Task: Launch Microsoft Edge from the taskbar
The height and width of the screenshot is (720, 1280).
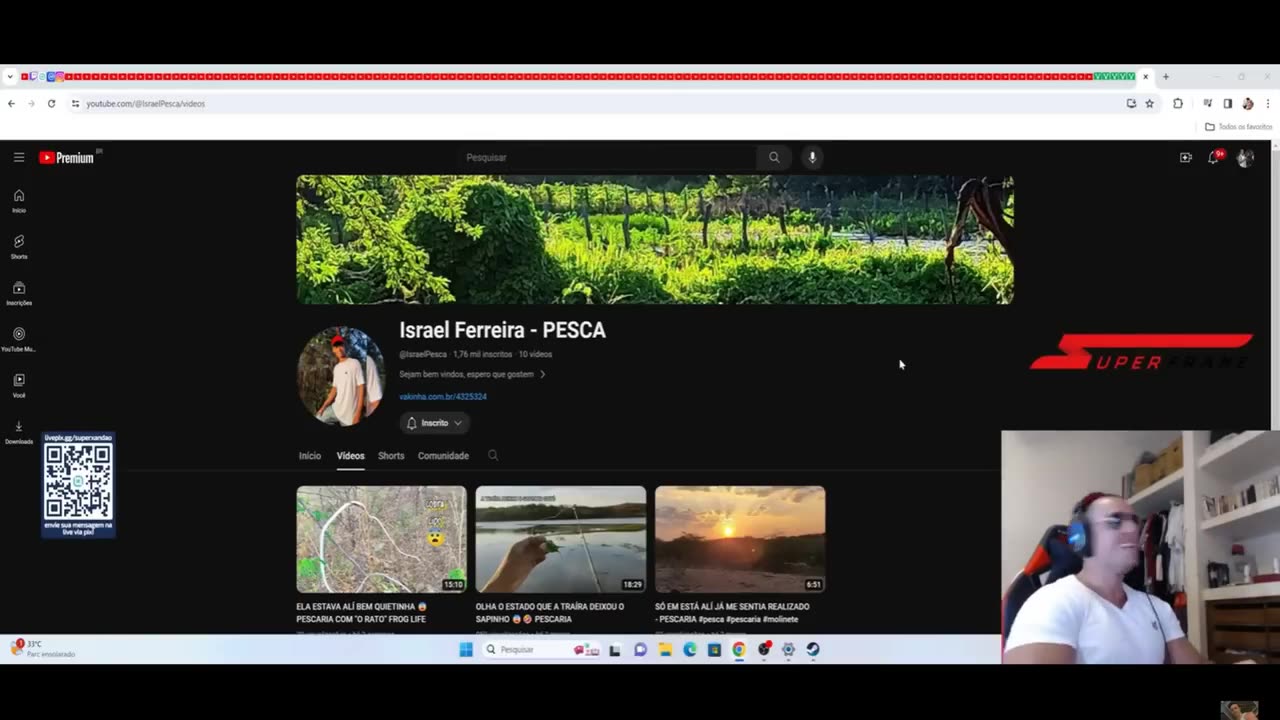Action: 690,649
